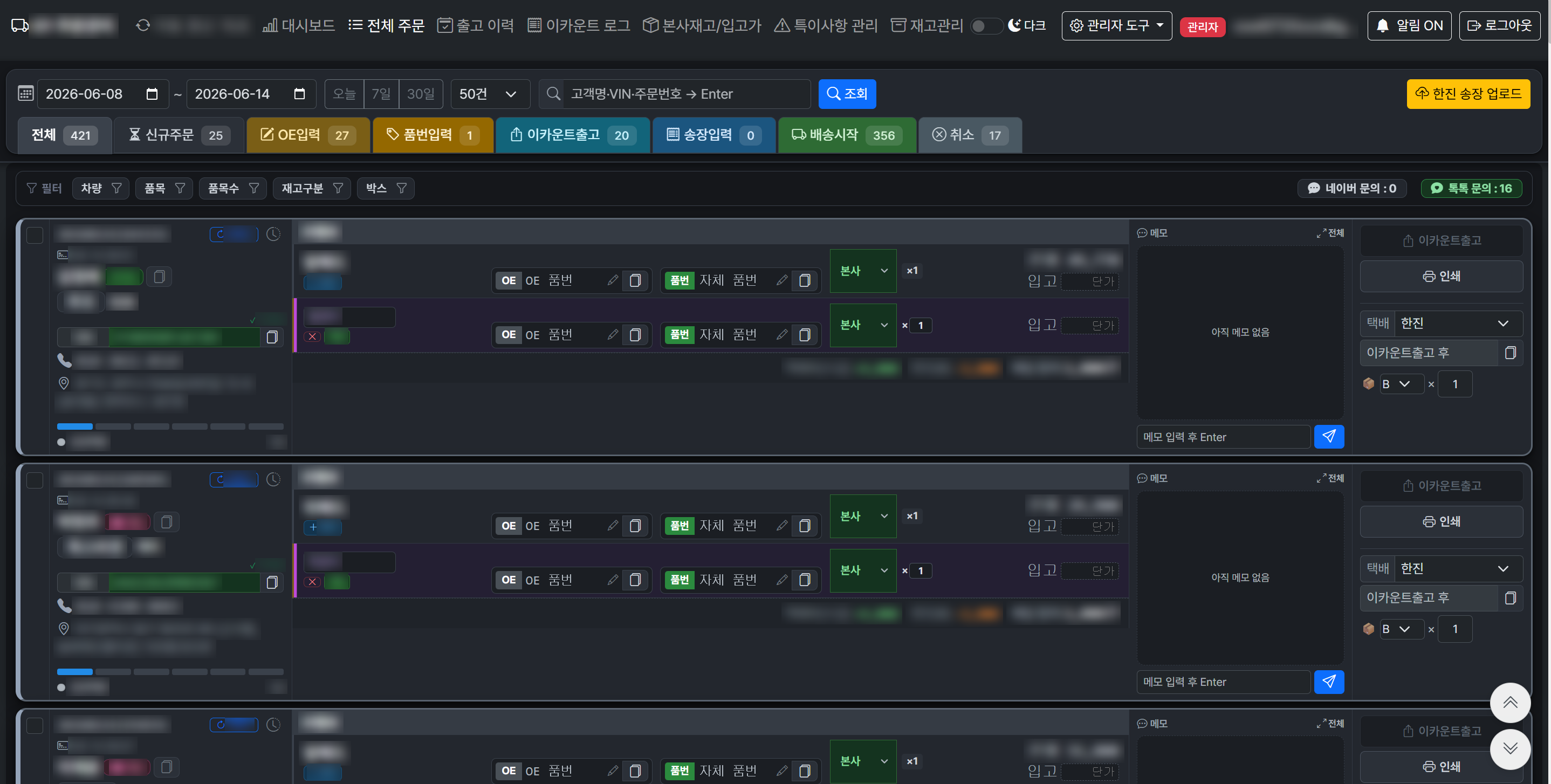
Task: Check the first order card checkbox
Action: pyautogui.click(x=35, y=235)
